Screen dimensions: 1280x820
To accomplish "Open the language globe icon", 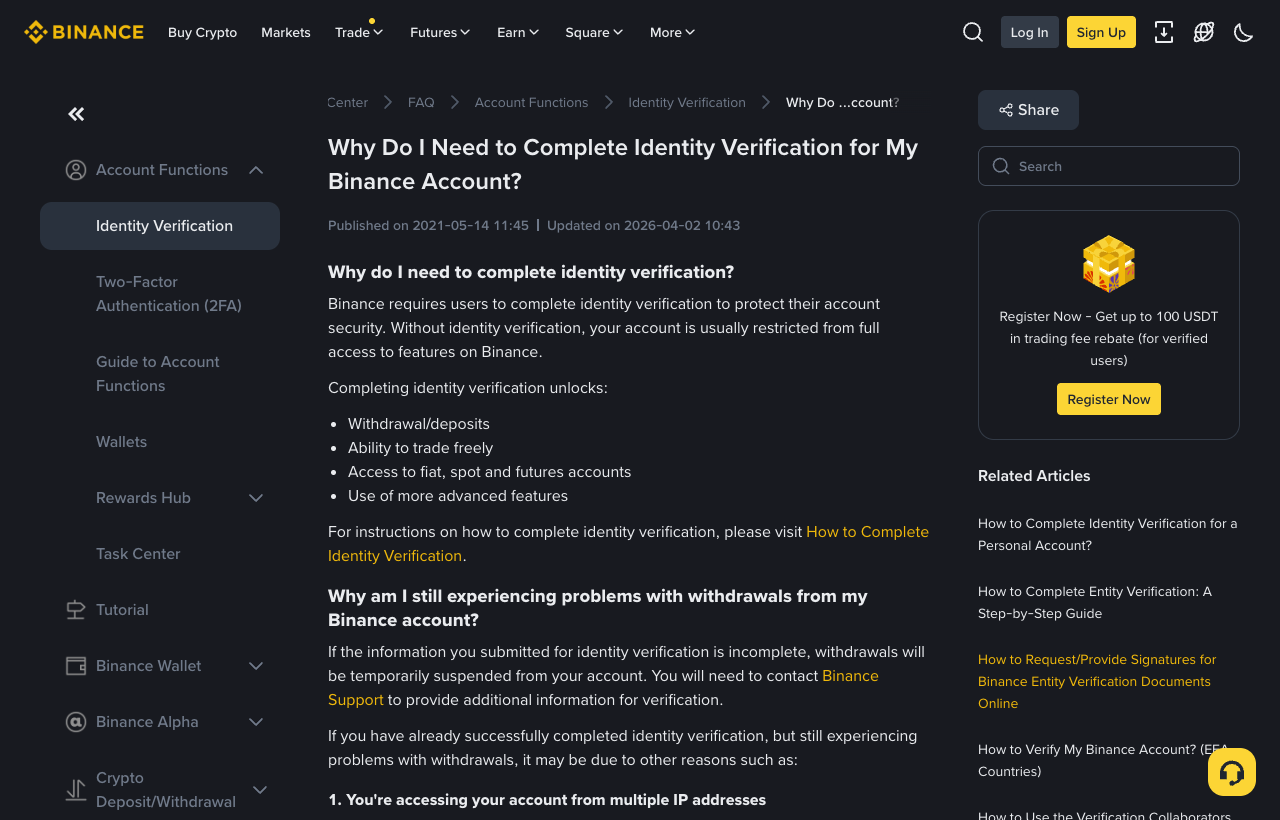I will [x=1204, y=32].
